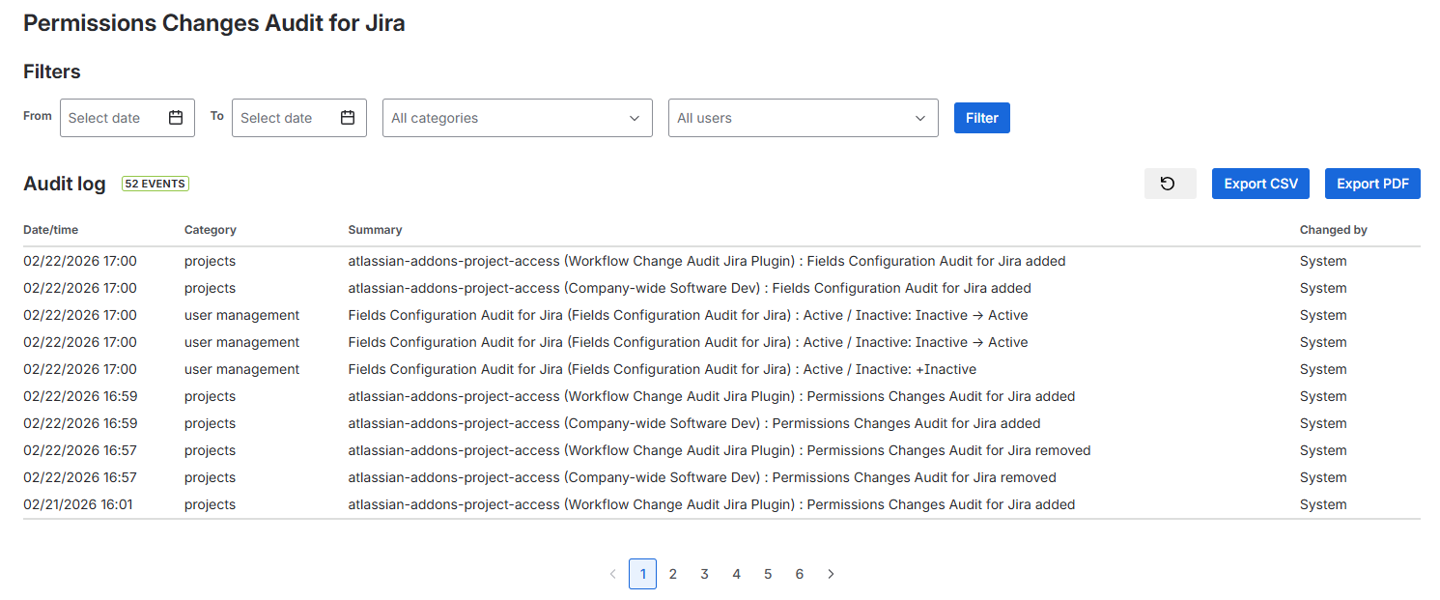Select the 02/21/2026 16:01 date cell
The height and width of the screenshot is (600, 1440).
(x=78, y=504)
